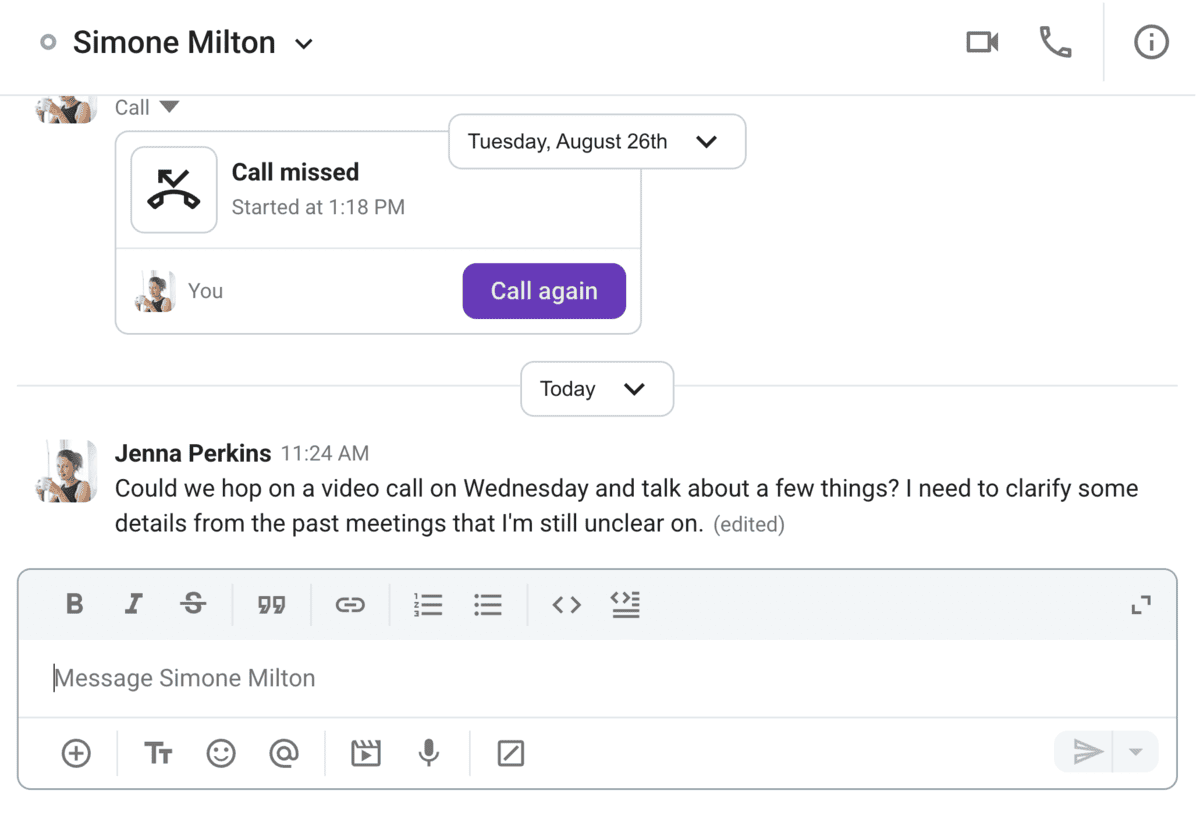Open conversation details via info icon
Screen dimensions: 1200x815
(1150, 42)
